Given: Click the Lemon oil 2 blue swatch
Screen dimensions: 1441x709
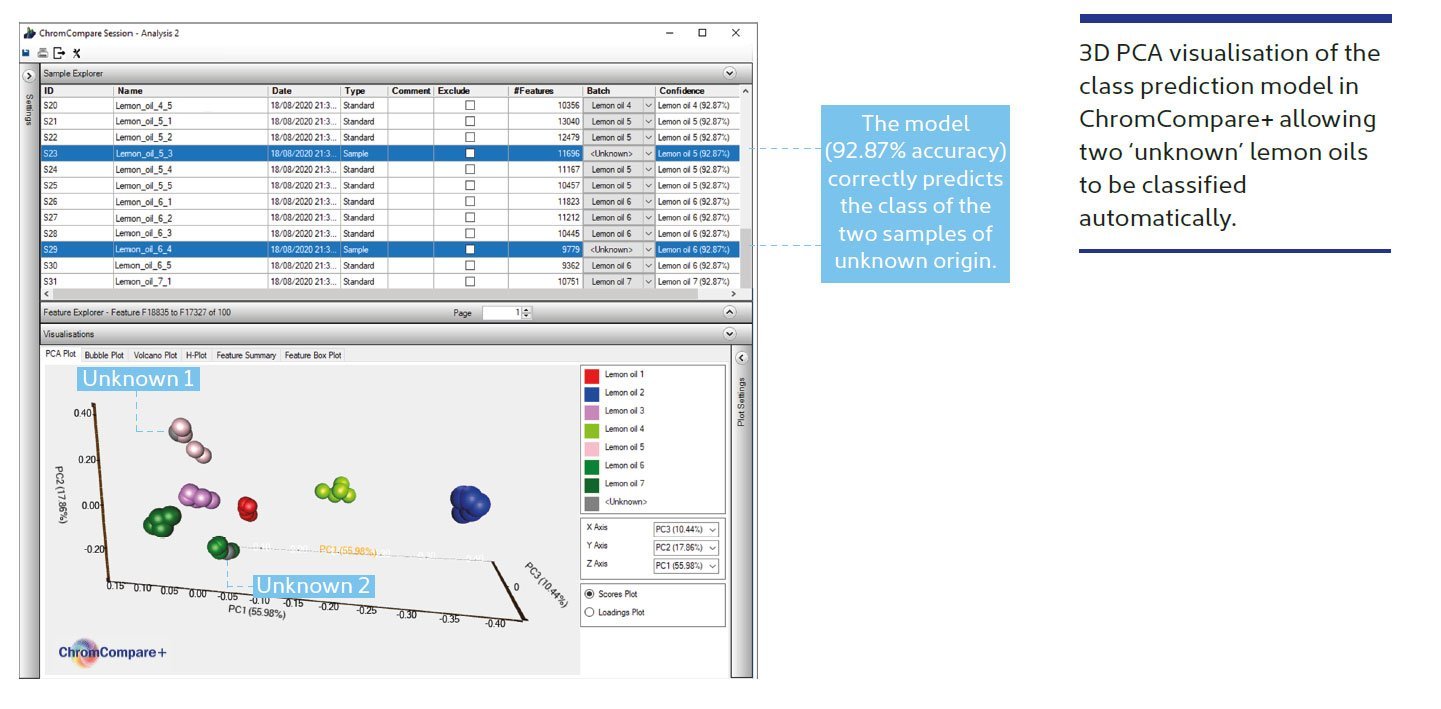Looking at the screenshot, I should click(x=592, y=394).
